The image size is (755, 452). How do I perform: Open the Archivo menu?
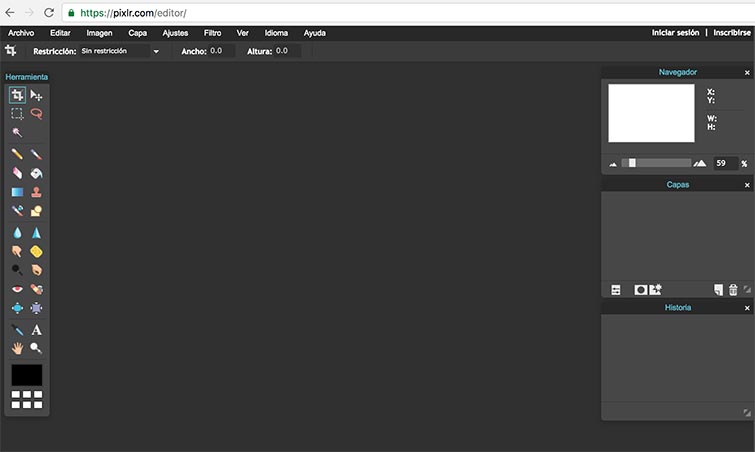click(21, 33)
